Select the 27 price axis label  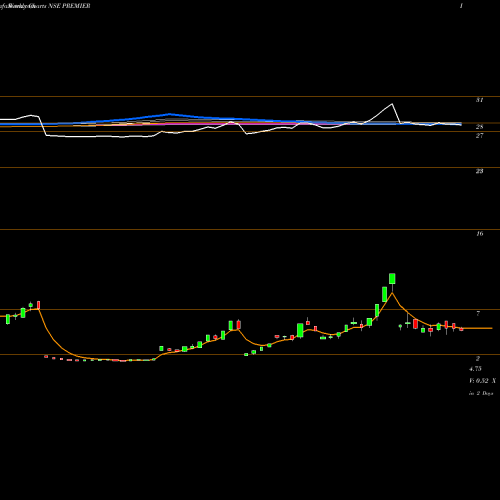(x=479, y=136)
